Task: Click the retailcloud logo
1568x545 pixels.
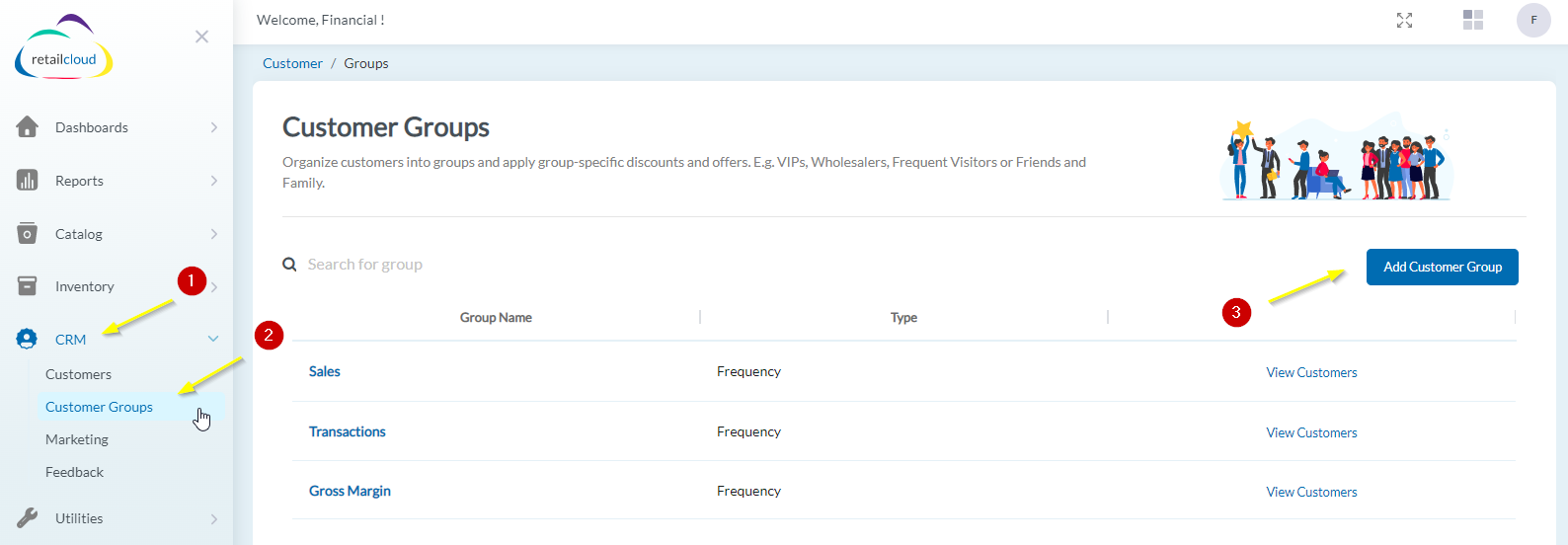Action: tap(64, 47)
